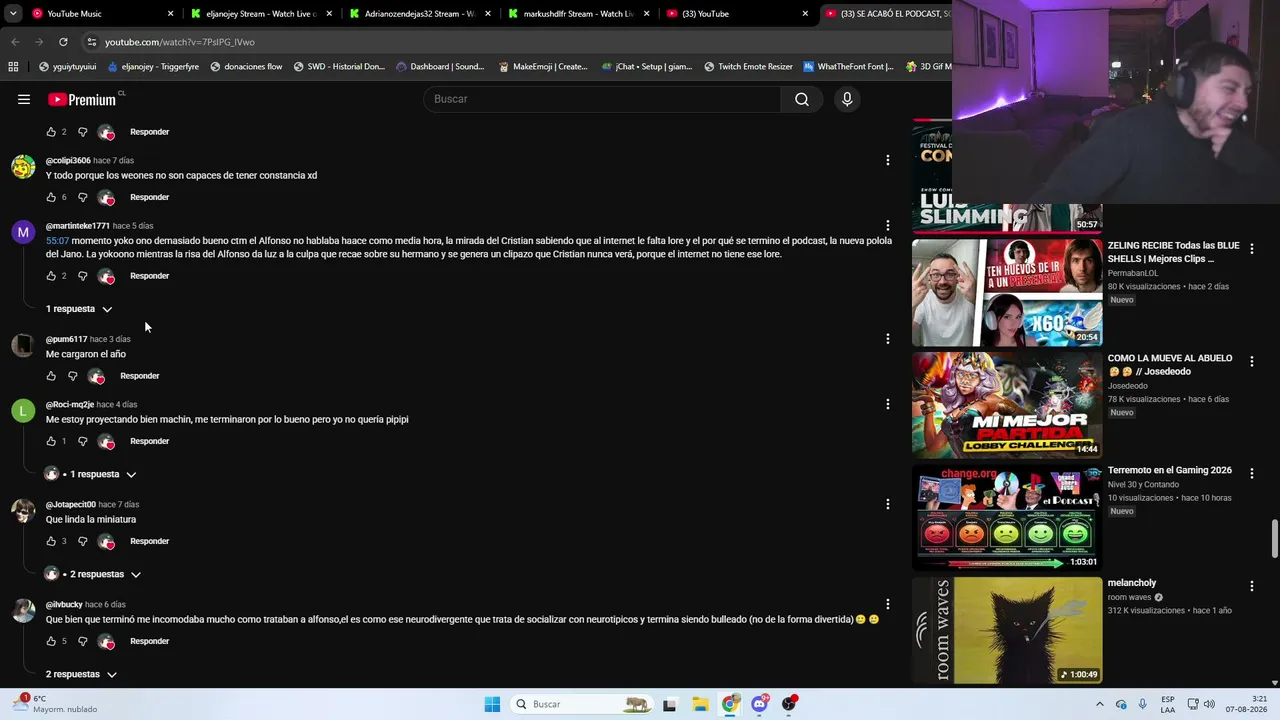
Task: Open options menu for @colipi3606's comment
Action: pyautogui.click(x=887, y=160)
